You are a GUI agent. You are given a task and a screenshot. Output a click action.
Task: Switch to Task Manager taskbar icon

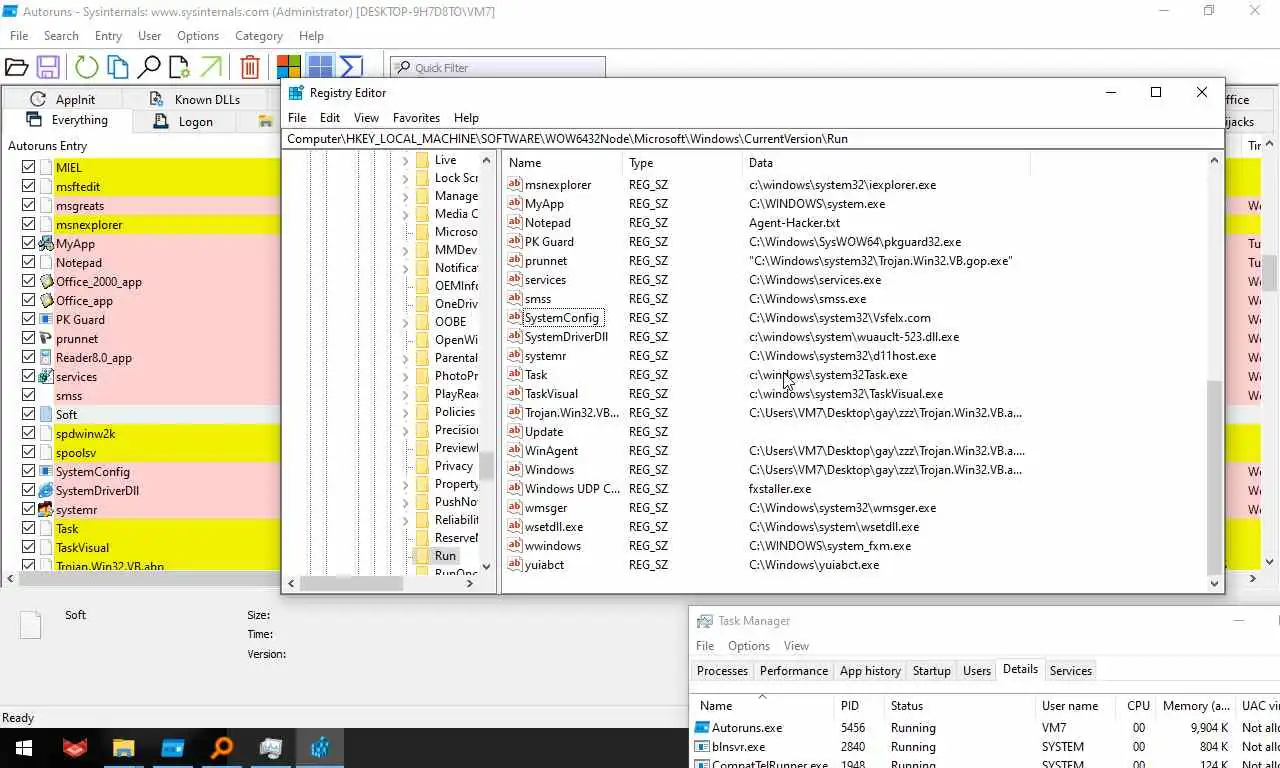click(270, 748)
